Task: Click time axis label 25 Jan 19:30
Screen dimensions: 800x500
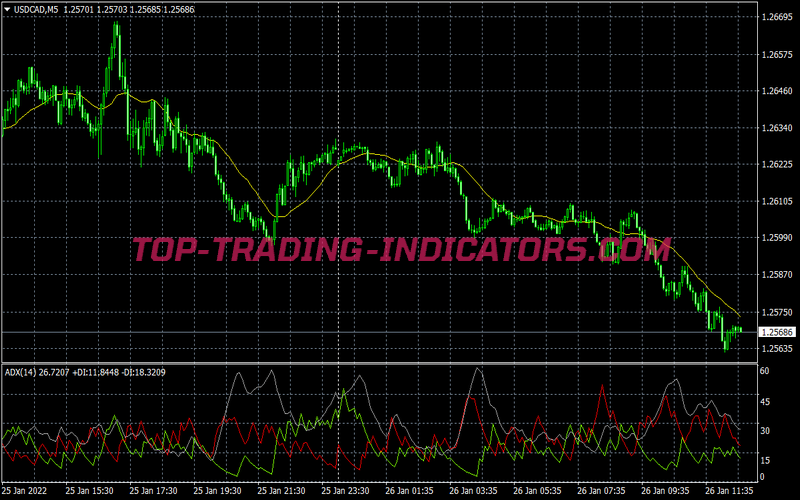Action: pos(217,491)
